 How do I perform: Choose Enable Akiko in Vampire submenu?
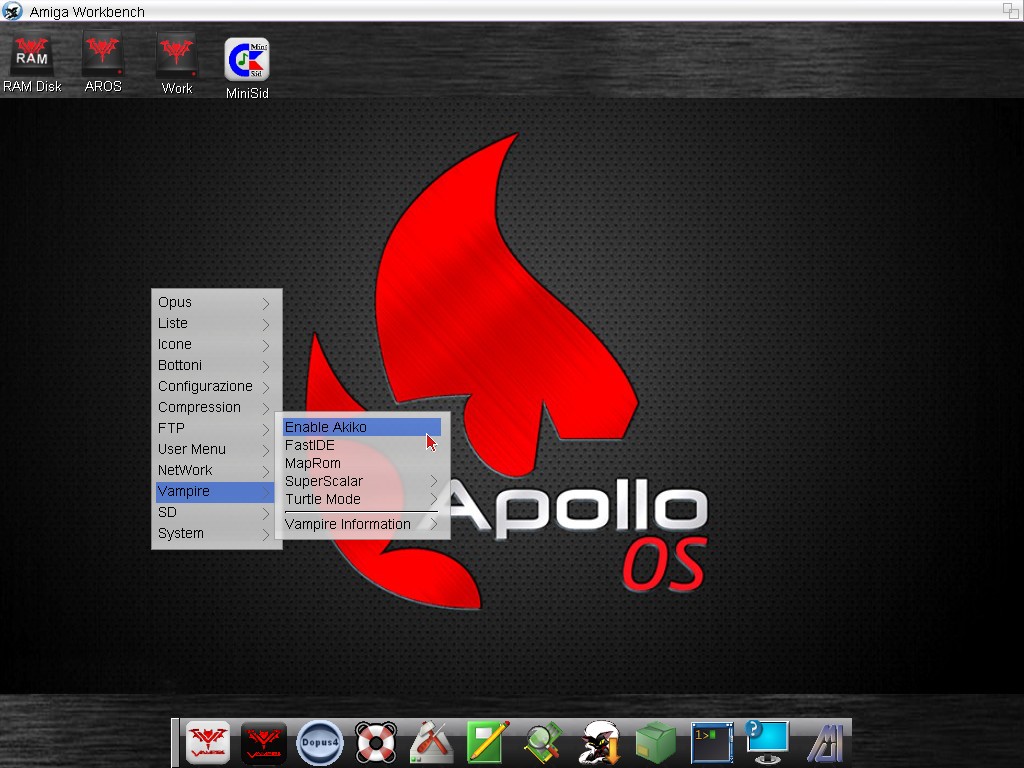tap(362, 427)
